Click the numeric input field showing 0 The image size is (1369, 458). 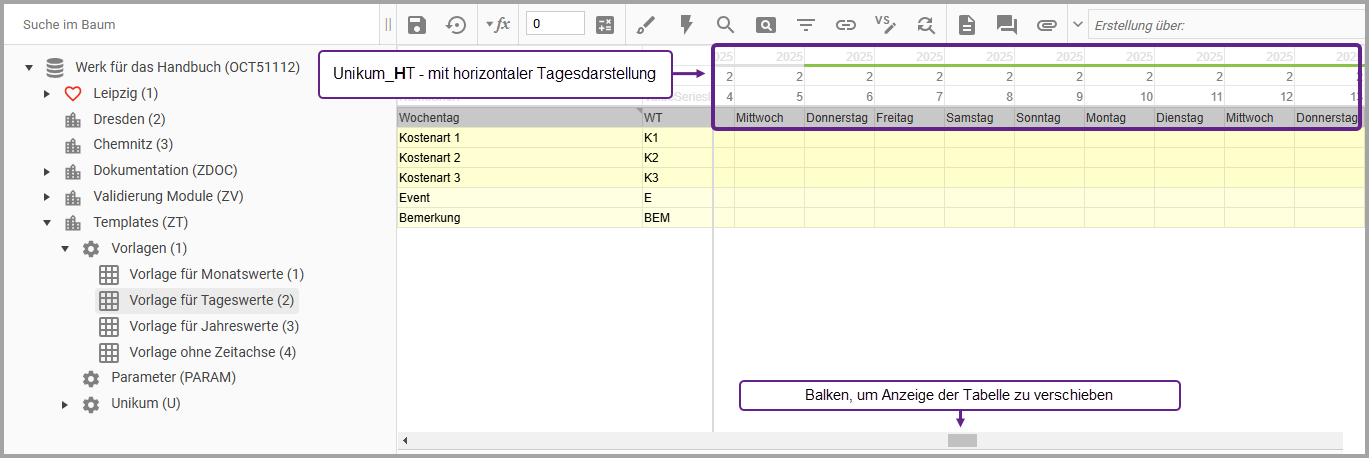(555, 24)
